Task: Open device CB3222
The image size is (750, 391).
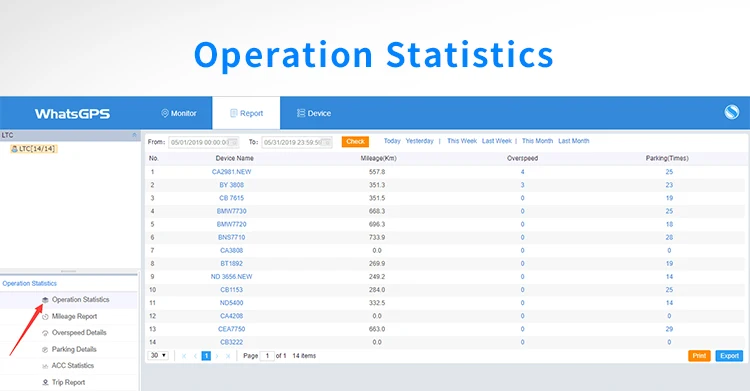Action: click(232, 342)
